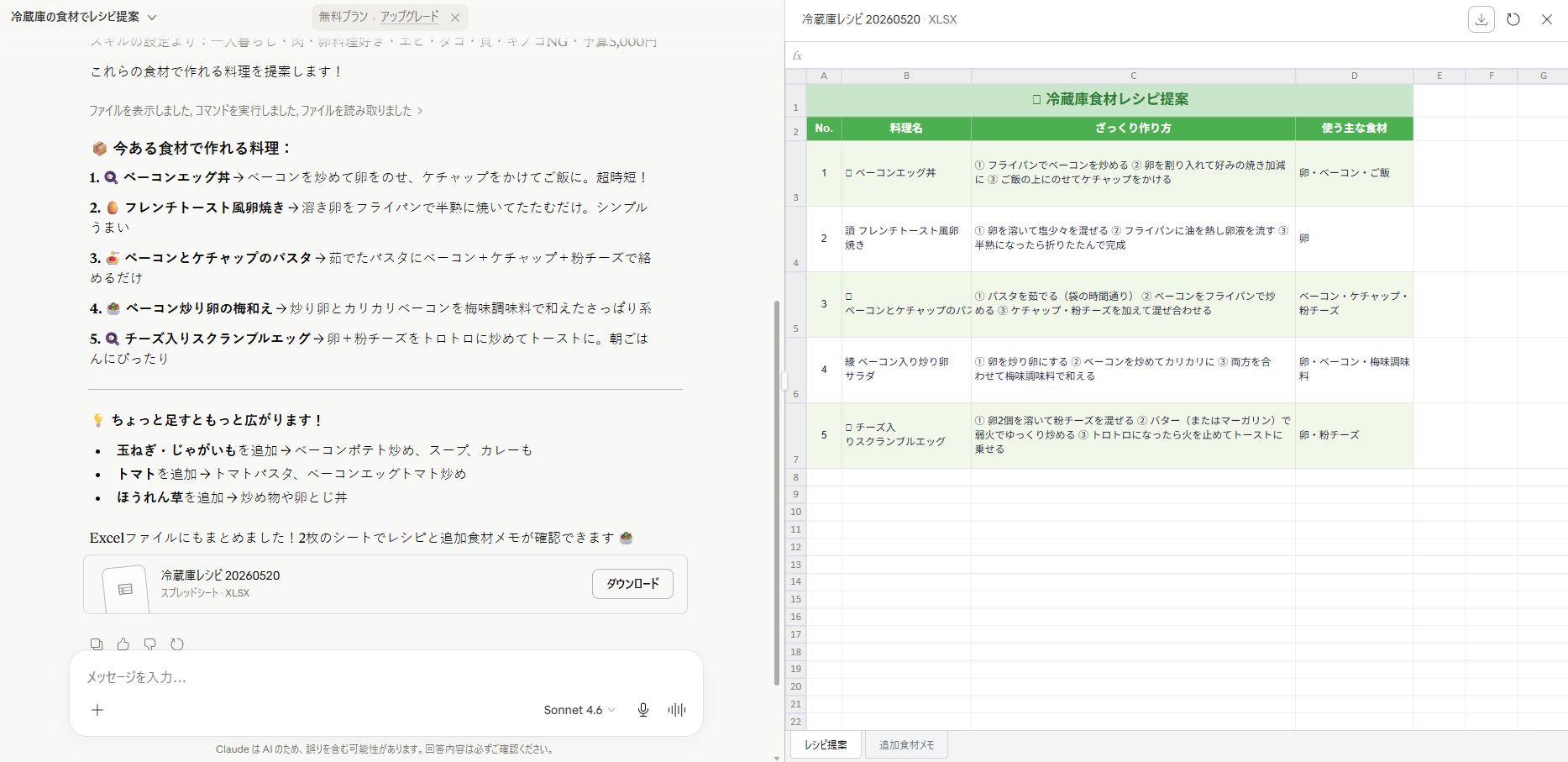This screenshot has width=1568, height=762.
Task: Click the ほうれん草を追加 bullet text
Action: tap(232, 497)
